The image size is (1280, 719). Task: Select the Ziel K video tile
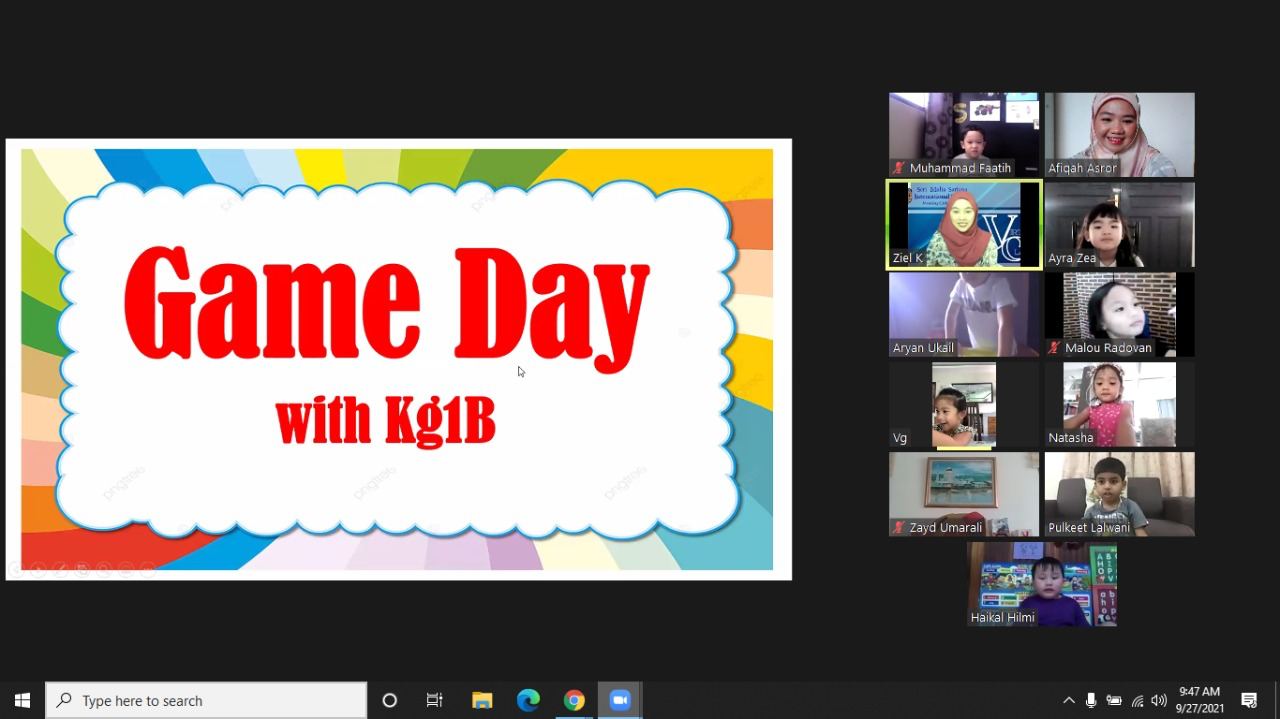click(x=964, y=225)
